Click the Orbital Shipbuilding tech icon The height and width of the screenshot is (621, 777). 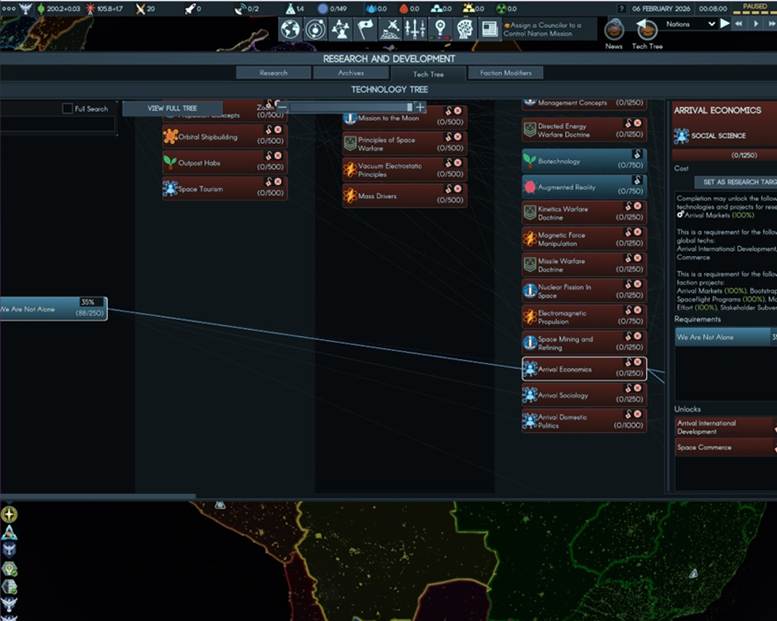click(170, 136)
